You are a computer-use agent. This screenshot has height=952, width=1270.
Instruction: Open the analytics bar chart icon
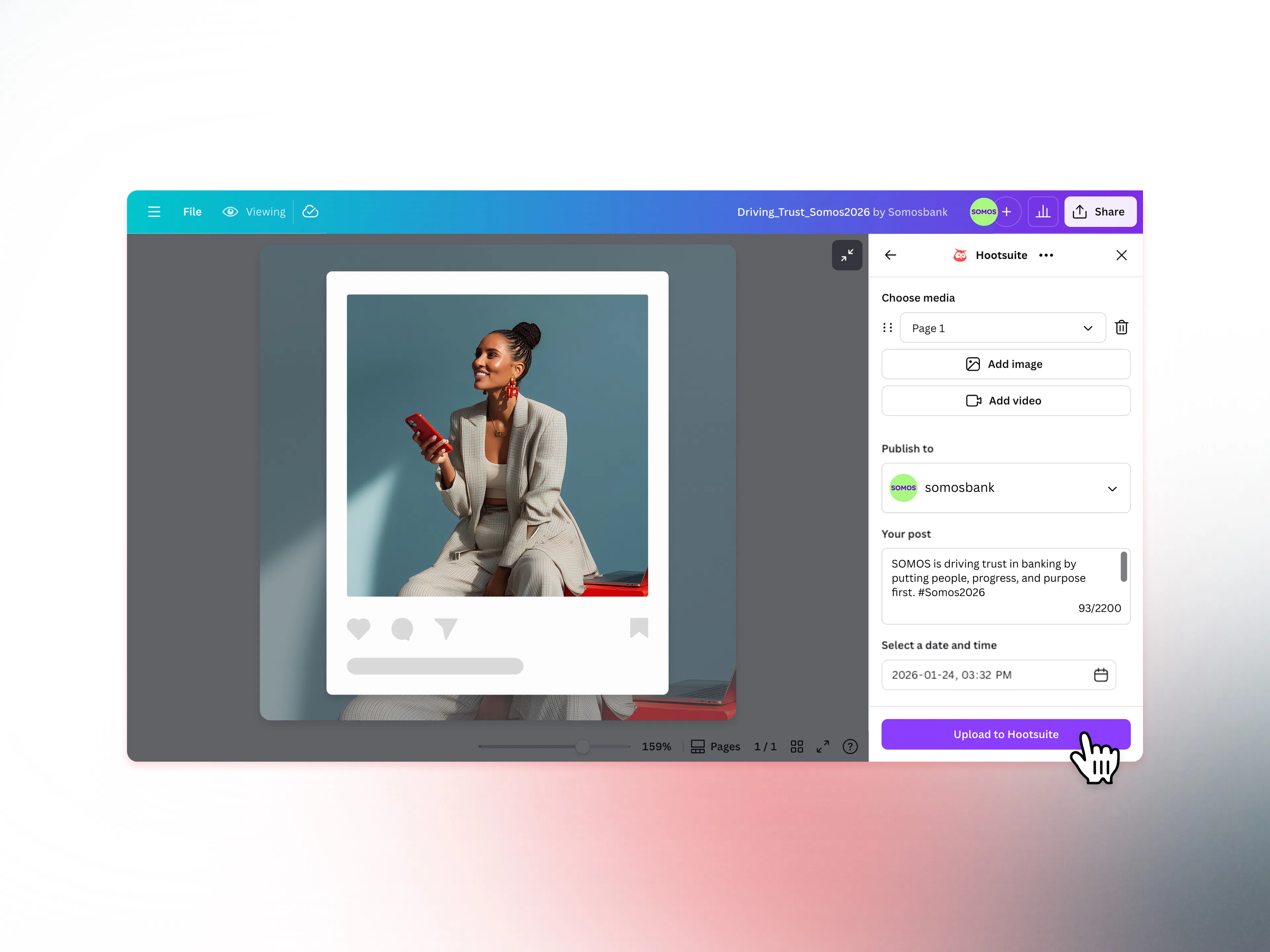(x=1043, y=212)
